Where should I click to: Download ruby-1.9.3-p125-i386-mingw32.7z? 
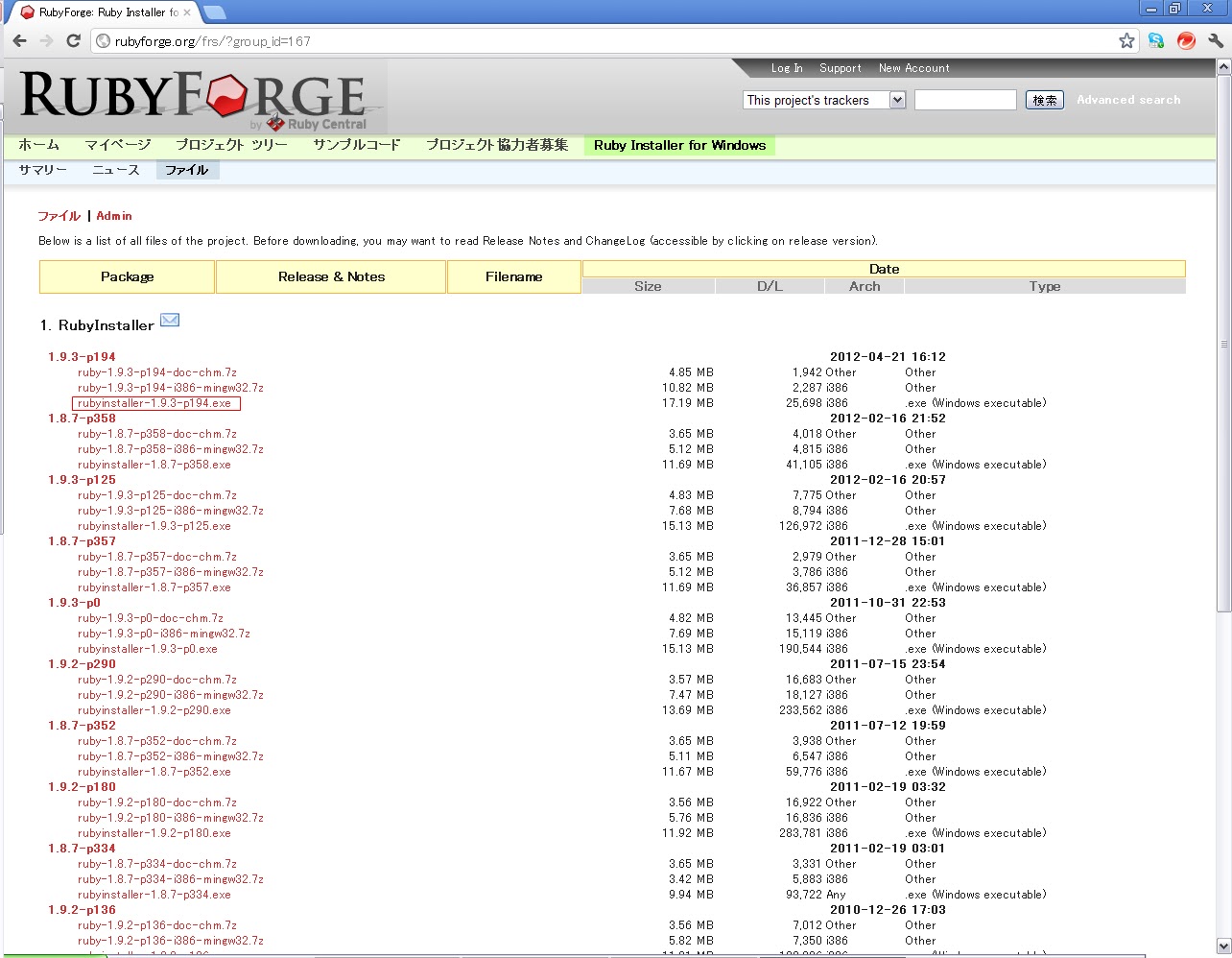point(171,511)
